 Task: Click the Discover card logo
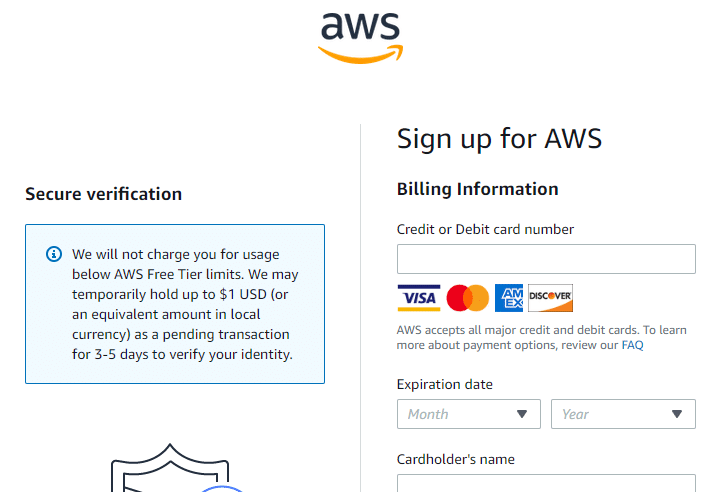coord(550,298)
